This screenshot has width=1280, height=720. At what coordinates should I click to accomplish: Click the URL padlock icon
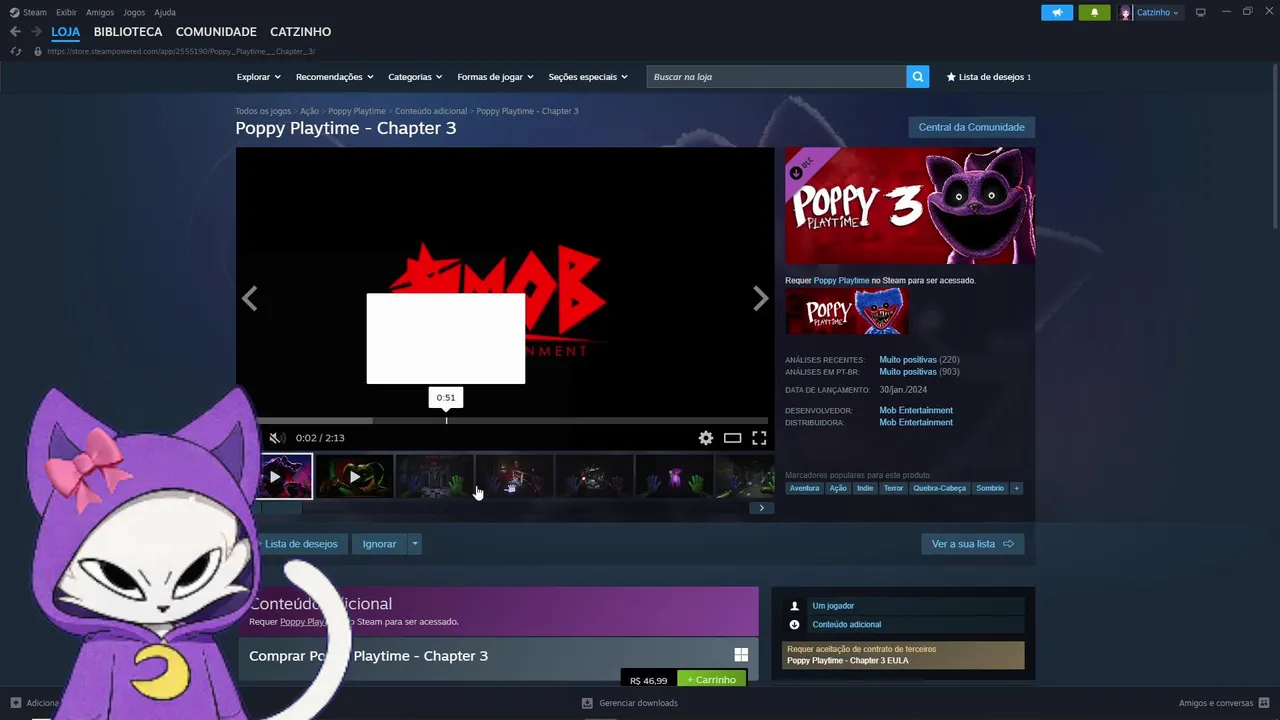click(37, 51)
